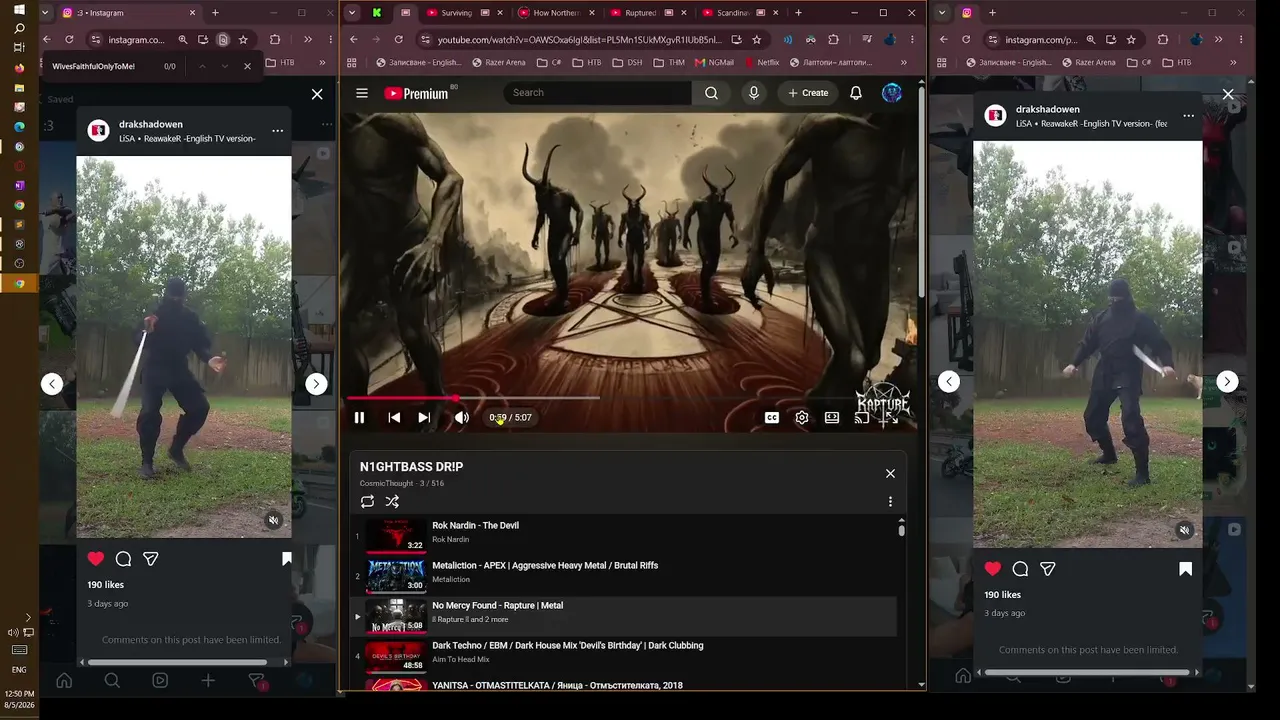
Task: Close the post in left Instagram window
Action: (317, 94)
